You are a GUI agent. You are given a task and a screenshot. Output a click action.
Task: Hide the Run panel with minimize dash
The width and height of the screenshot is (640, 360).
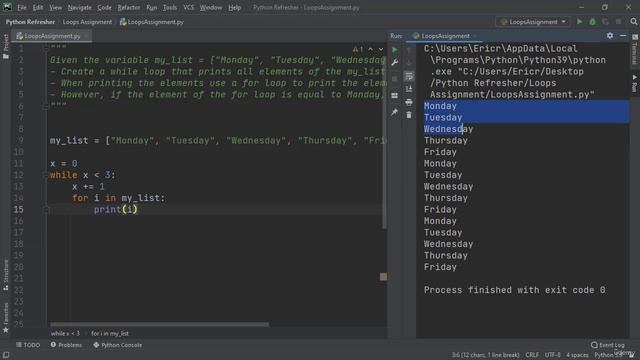[x=623, y=36]
